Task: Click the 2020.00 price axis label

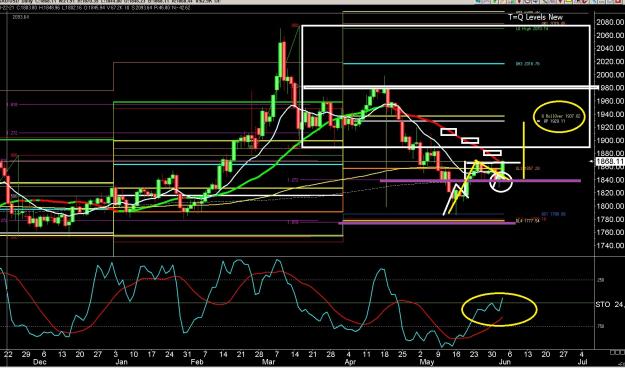Action: pos(610,61)
